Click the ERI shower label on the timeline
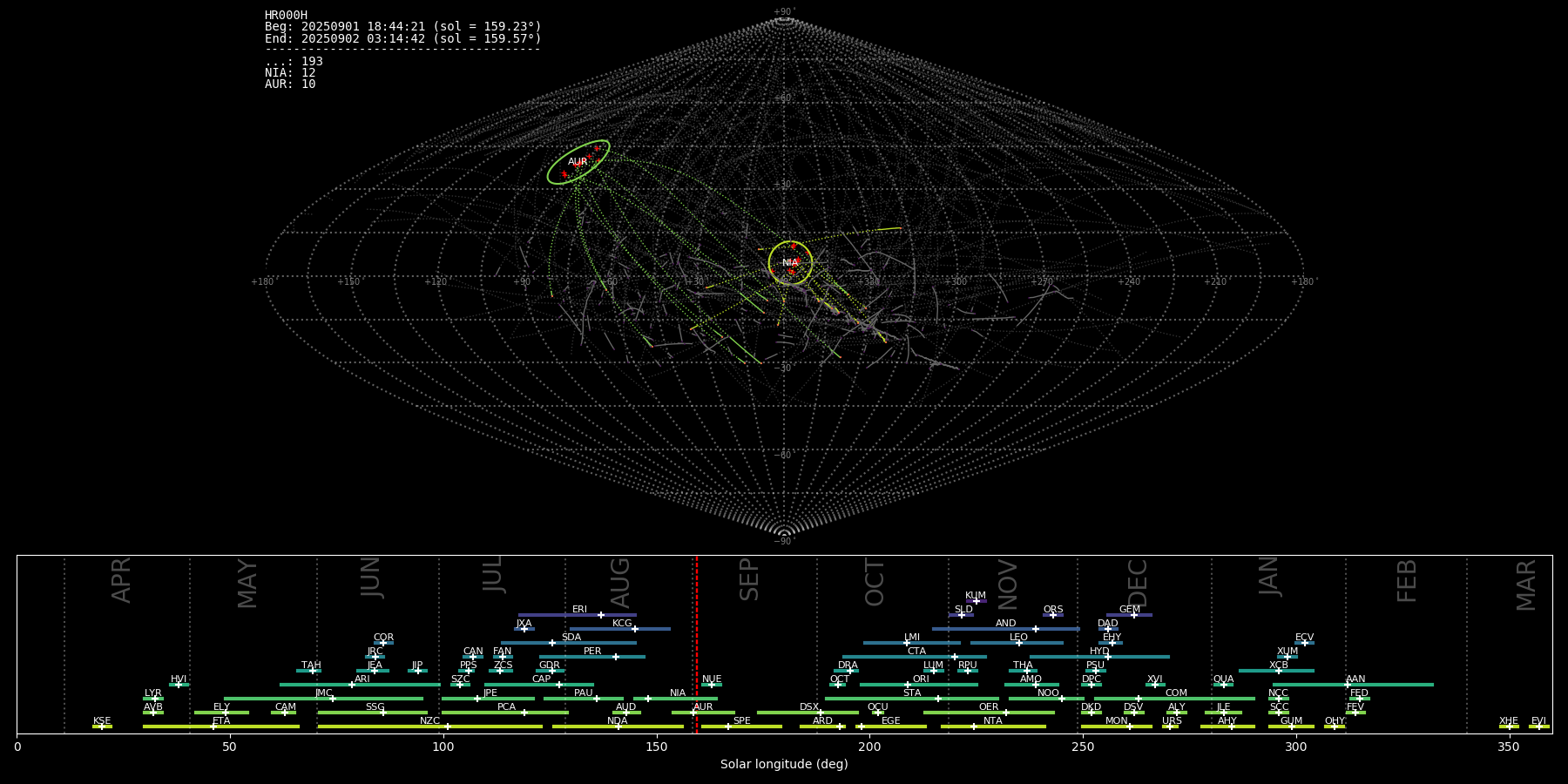Screen dimensions: 1568x784 pos(580,609)
